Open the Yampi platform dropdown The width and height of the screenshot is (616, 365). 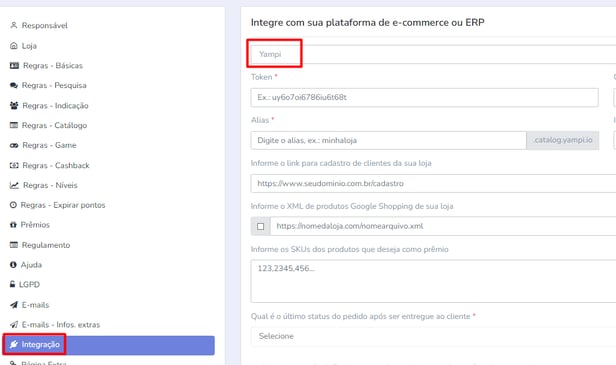tap(433, 54)
